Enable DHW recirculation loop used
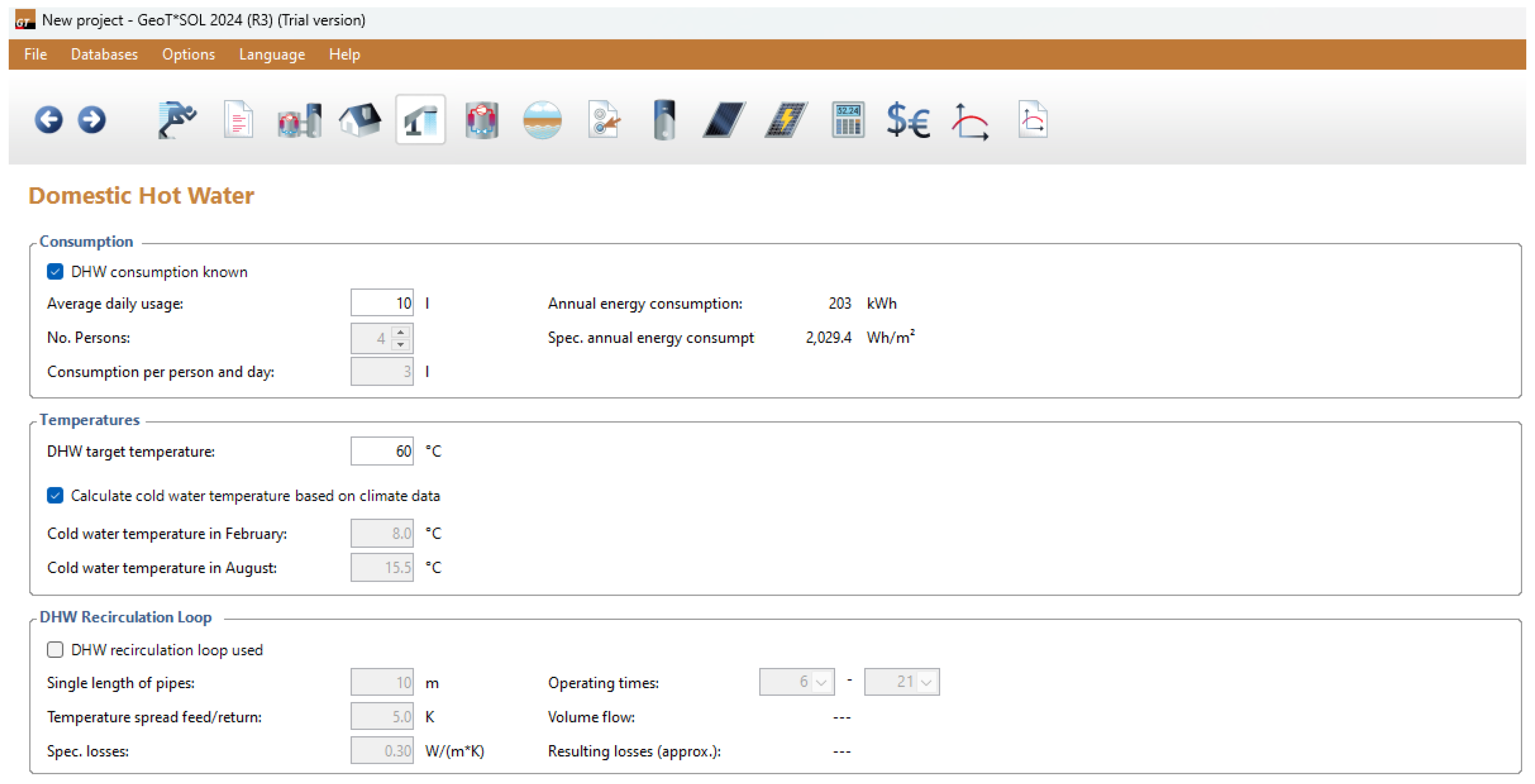The height and width of the screenshot is (784, 1535). 55,649
